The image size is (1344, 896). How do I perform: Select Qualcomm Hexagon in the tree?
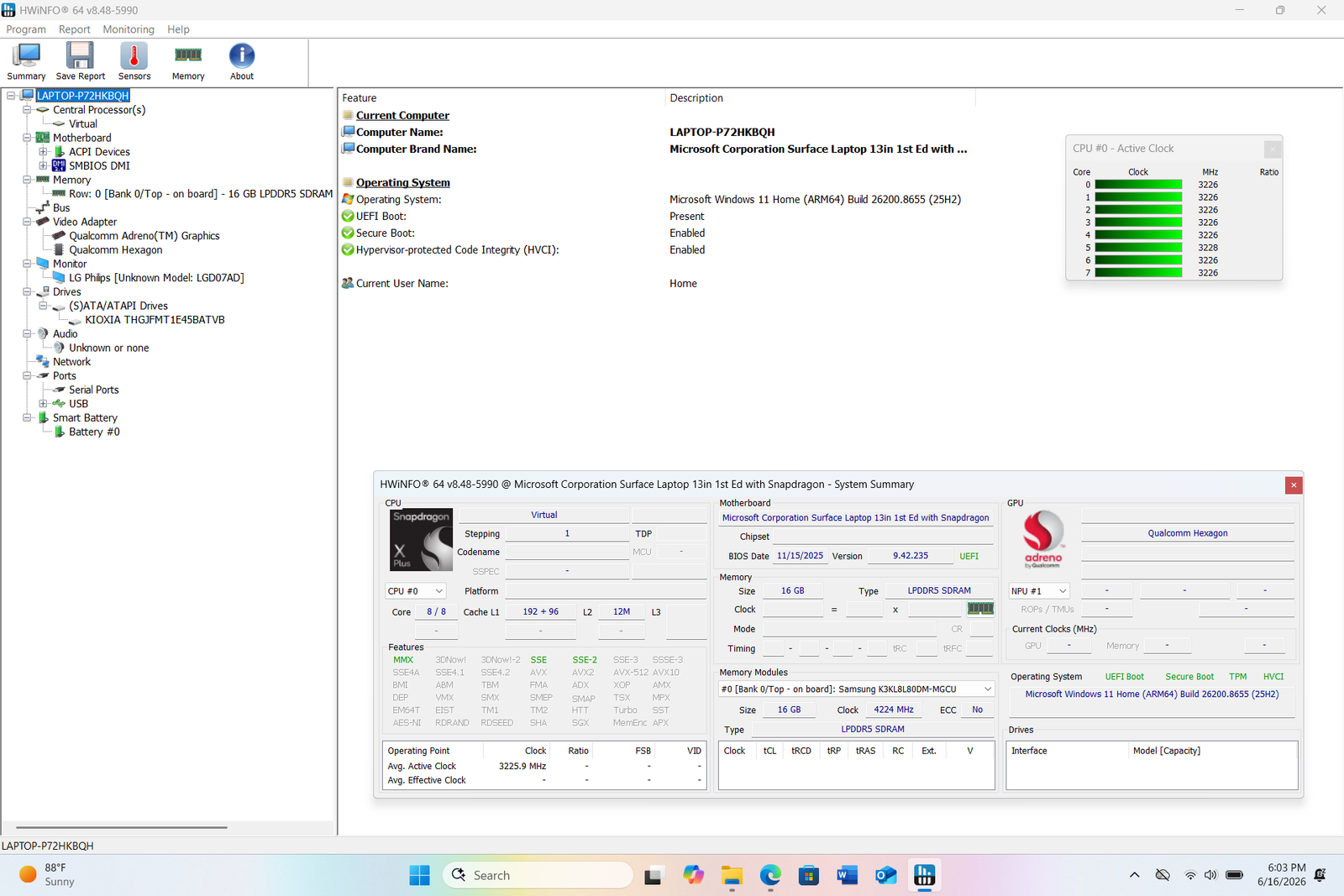coord(116,250)
